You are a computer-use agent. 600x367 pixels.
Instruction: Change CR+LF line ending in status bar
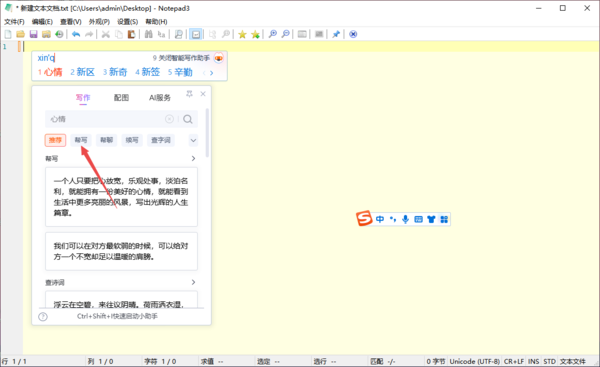[514, 362]
